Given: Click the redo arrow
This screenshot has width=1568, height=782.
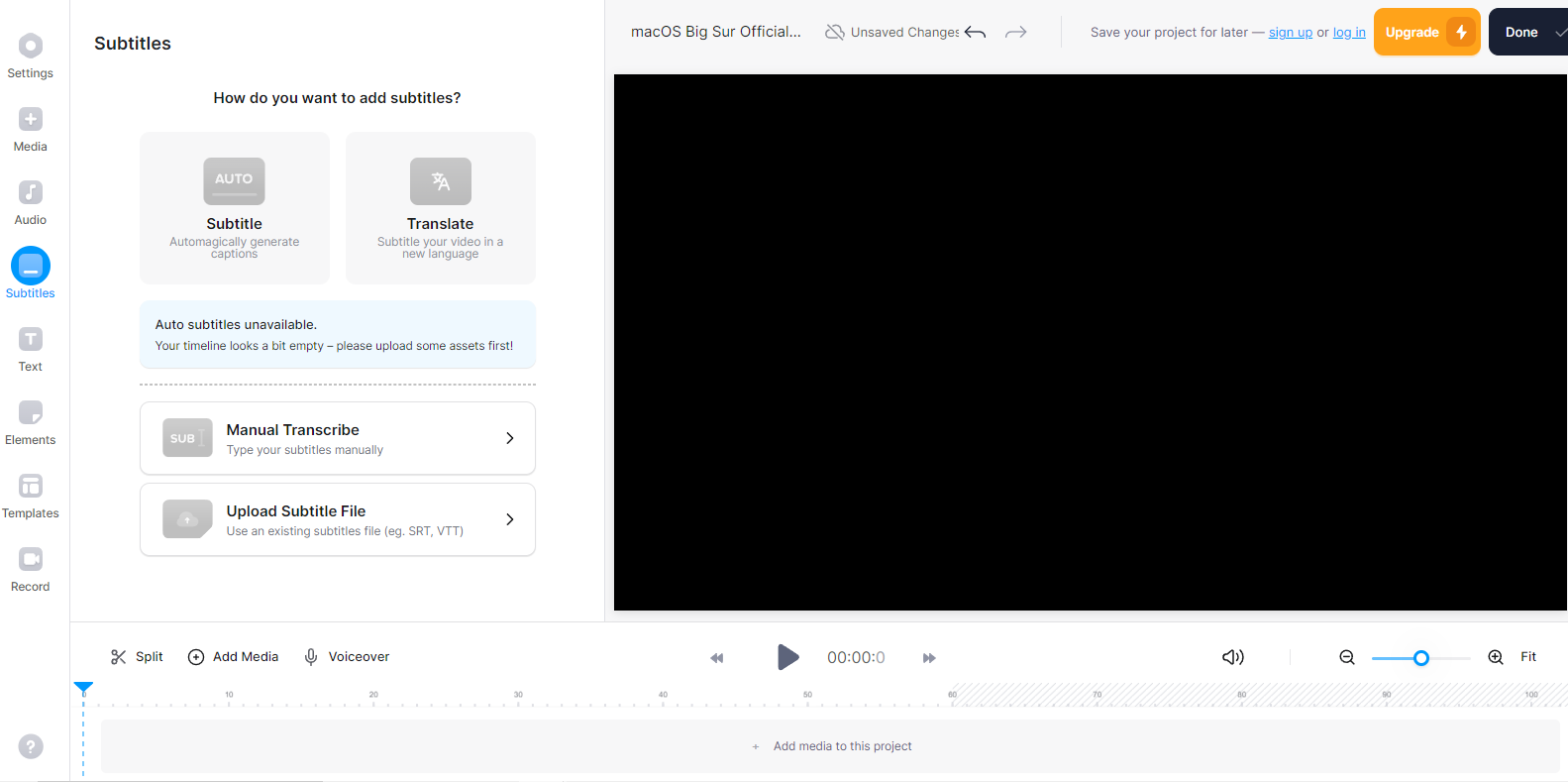Looking at the screenshot, I should [x=1016, y=32].
